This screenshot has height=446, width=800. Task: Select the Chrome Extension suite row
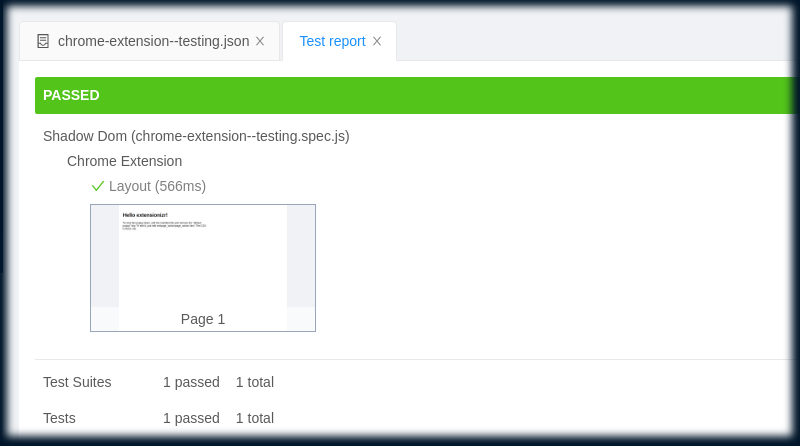coord(124,161)
